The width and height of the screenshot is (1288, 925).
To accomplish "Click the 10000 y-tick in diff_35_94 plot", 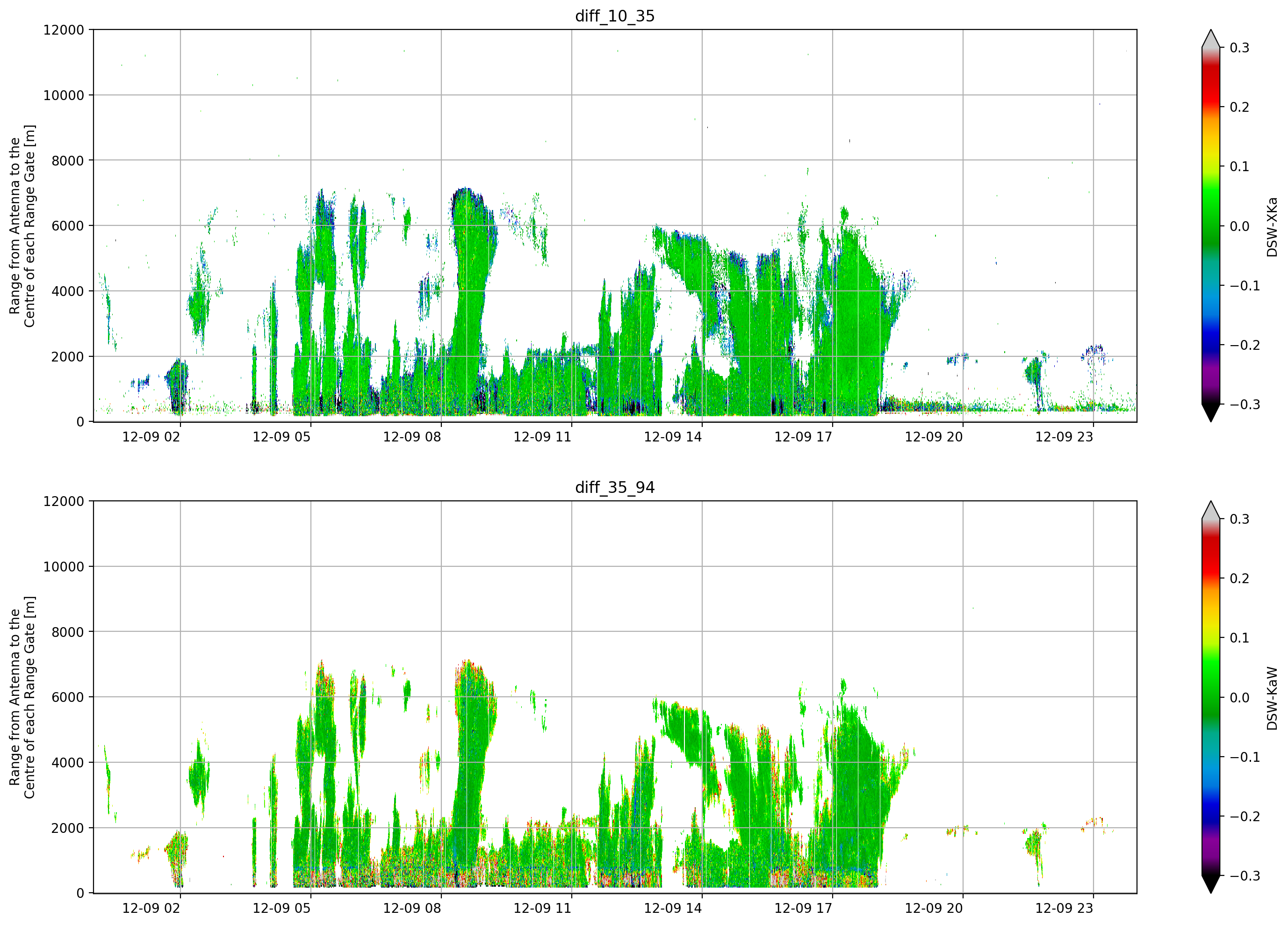I will (64, 566).
